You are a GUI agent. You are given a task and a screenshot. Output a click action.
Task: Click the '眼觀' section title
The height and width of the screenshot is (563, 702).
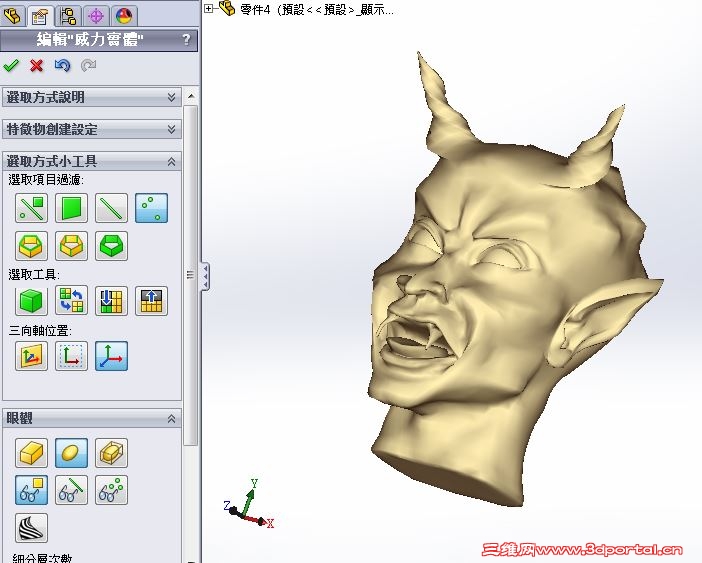(19, 419)
